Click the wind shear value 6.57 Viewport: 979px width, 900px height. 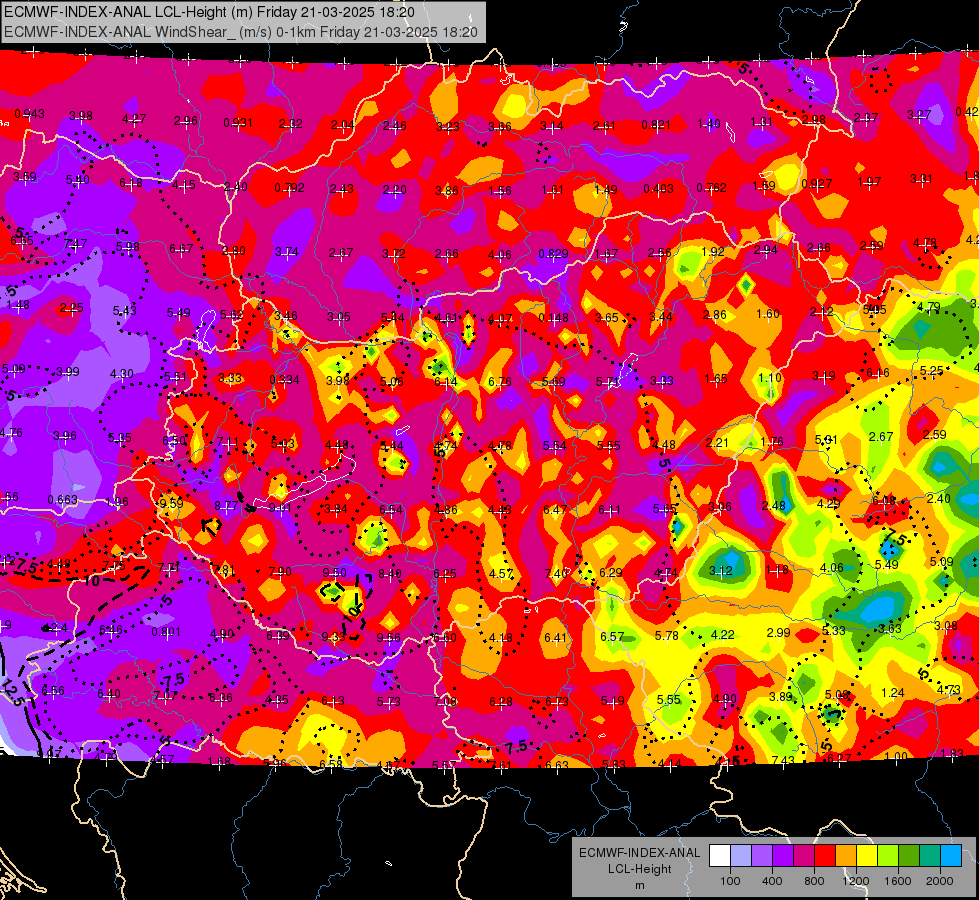[612, 636]
